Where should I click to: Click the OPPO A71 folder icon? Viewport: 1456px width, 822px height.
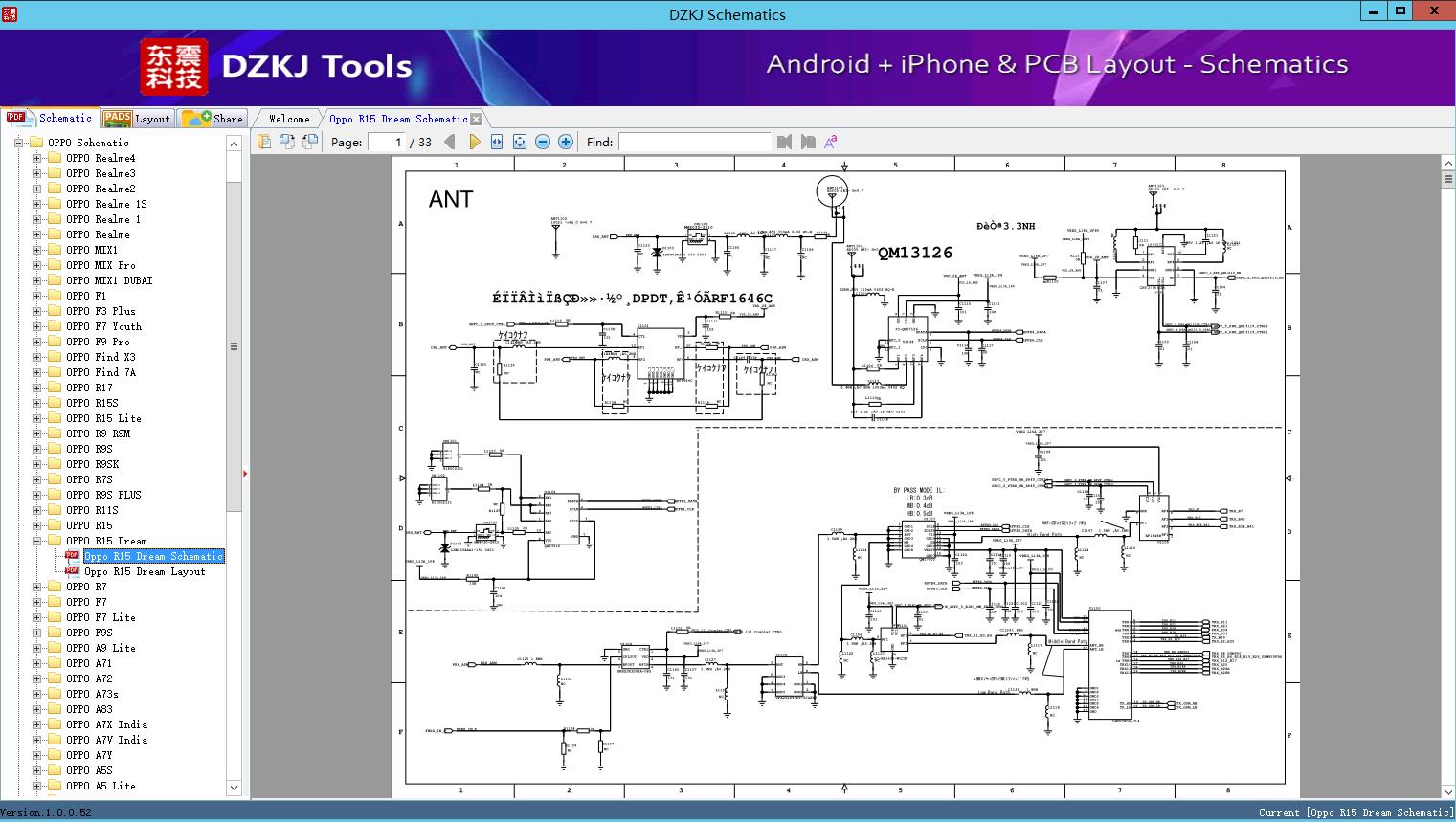click(x=55, y=663)
